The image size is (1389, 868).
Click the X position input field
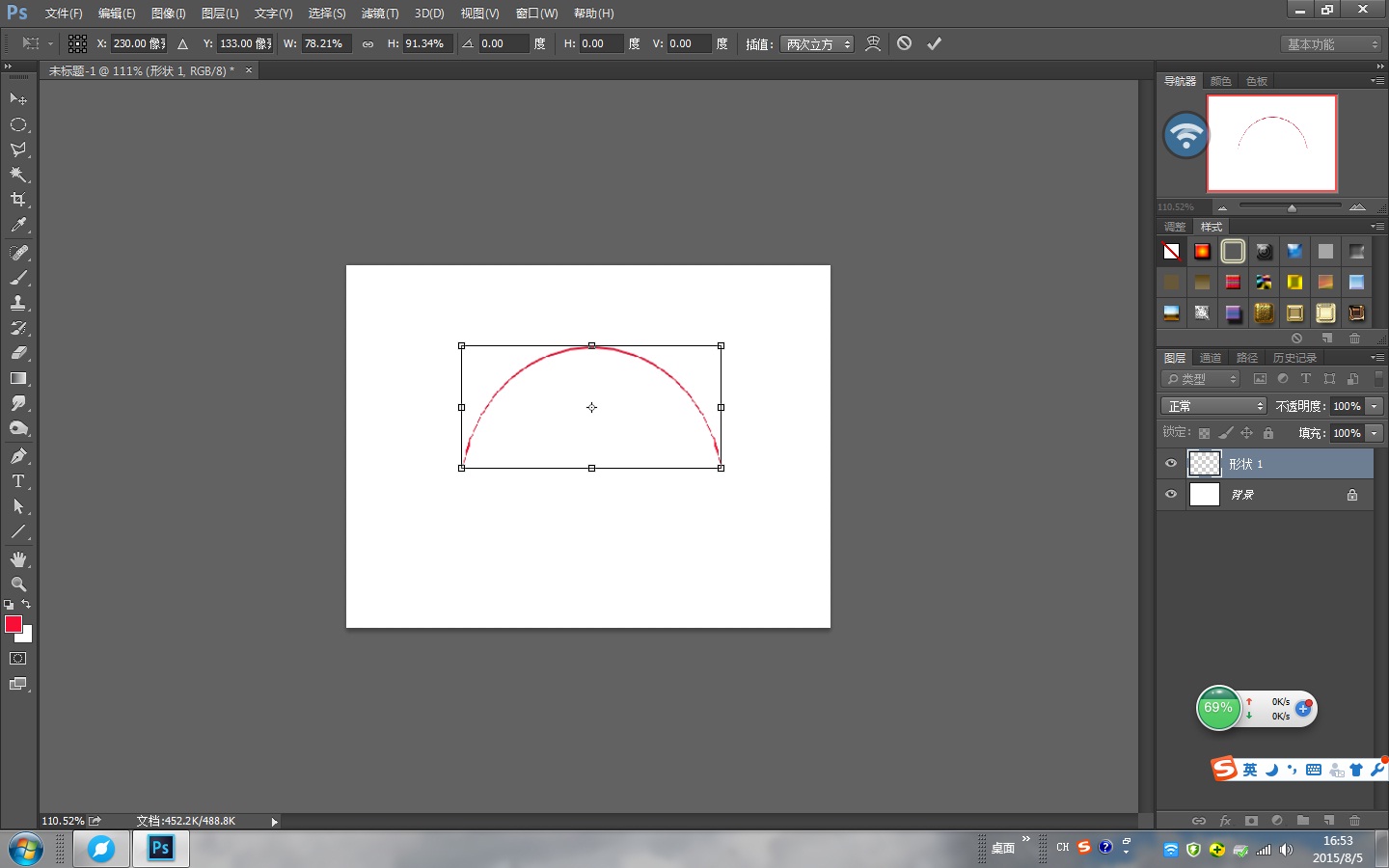(139, 44)
